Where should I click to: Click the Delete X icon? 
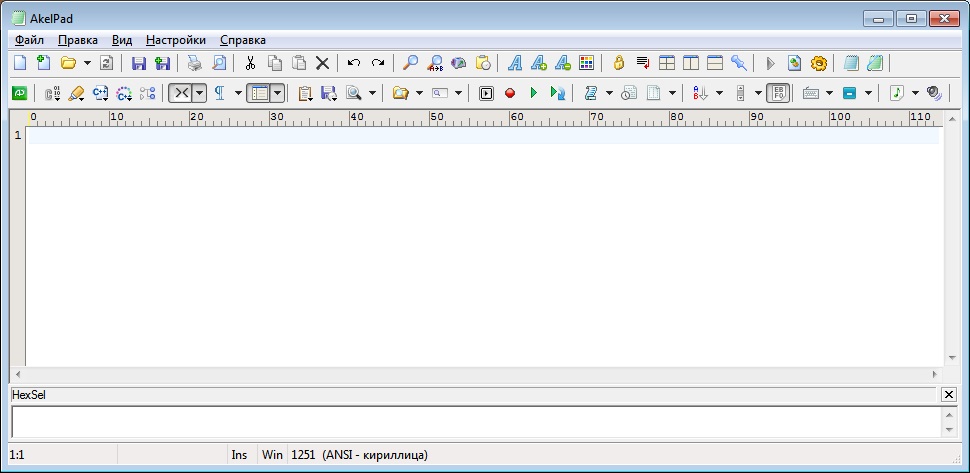click(x=323, y=63)
